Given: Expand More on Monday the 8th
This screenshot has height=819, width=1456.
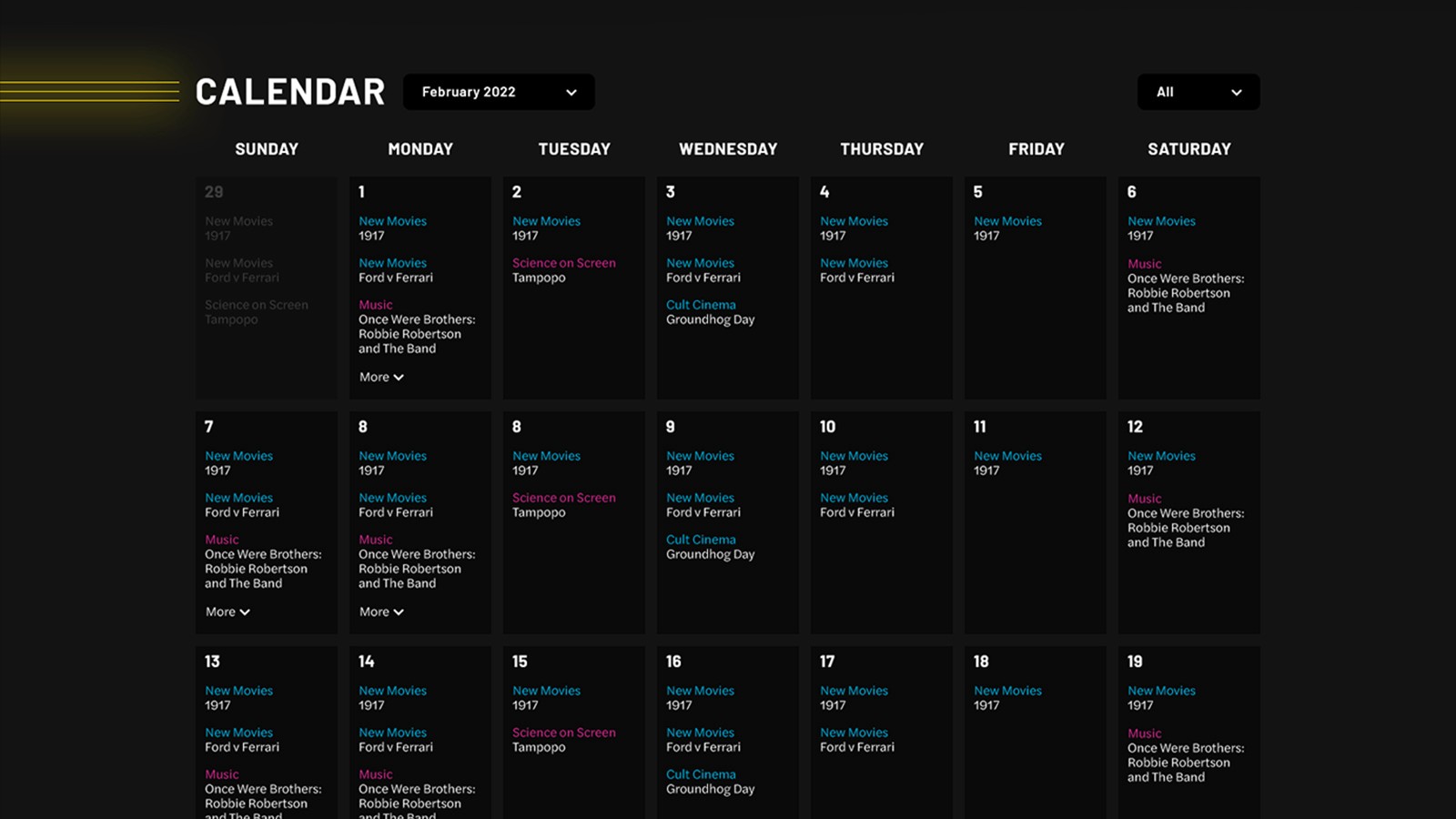Looking at the screenshot, I should pos(381,612).
